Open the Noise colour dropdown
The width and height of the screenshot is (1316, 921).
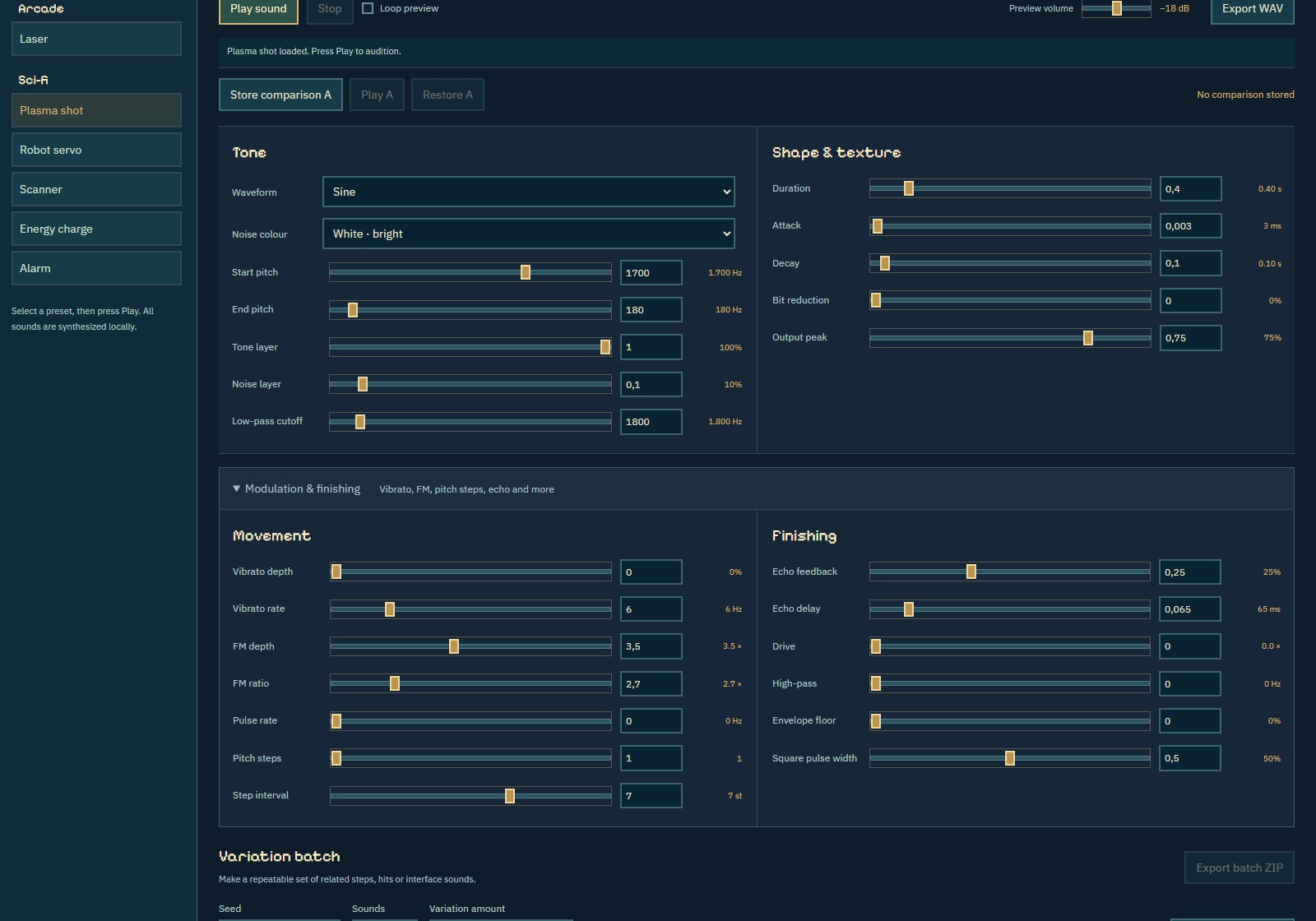point(528,234)
